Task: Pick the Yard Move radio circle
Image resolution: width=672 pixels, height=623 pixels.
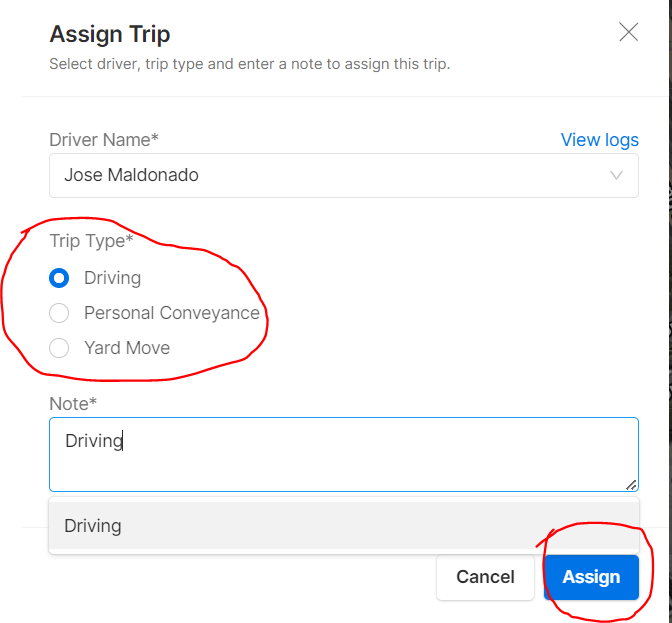Action: click(59, 348)
